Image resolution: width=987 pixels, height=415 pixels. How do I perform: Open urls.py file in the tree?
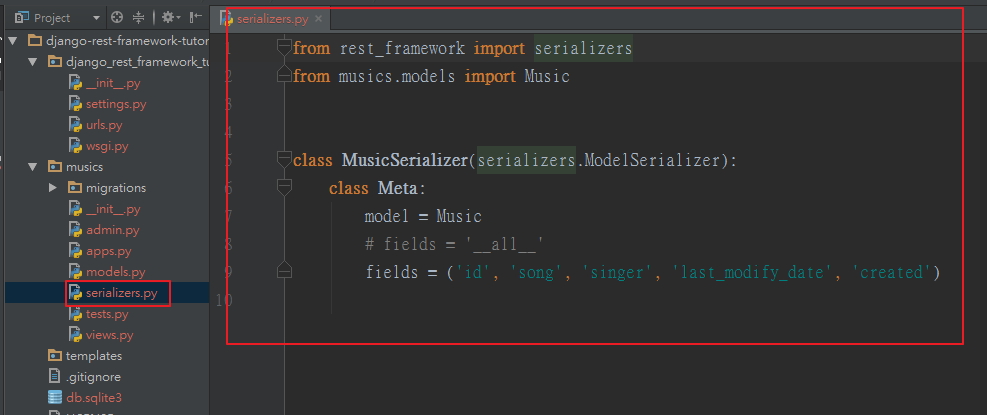tap(104, 125)
